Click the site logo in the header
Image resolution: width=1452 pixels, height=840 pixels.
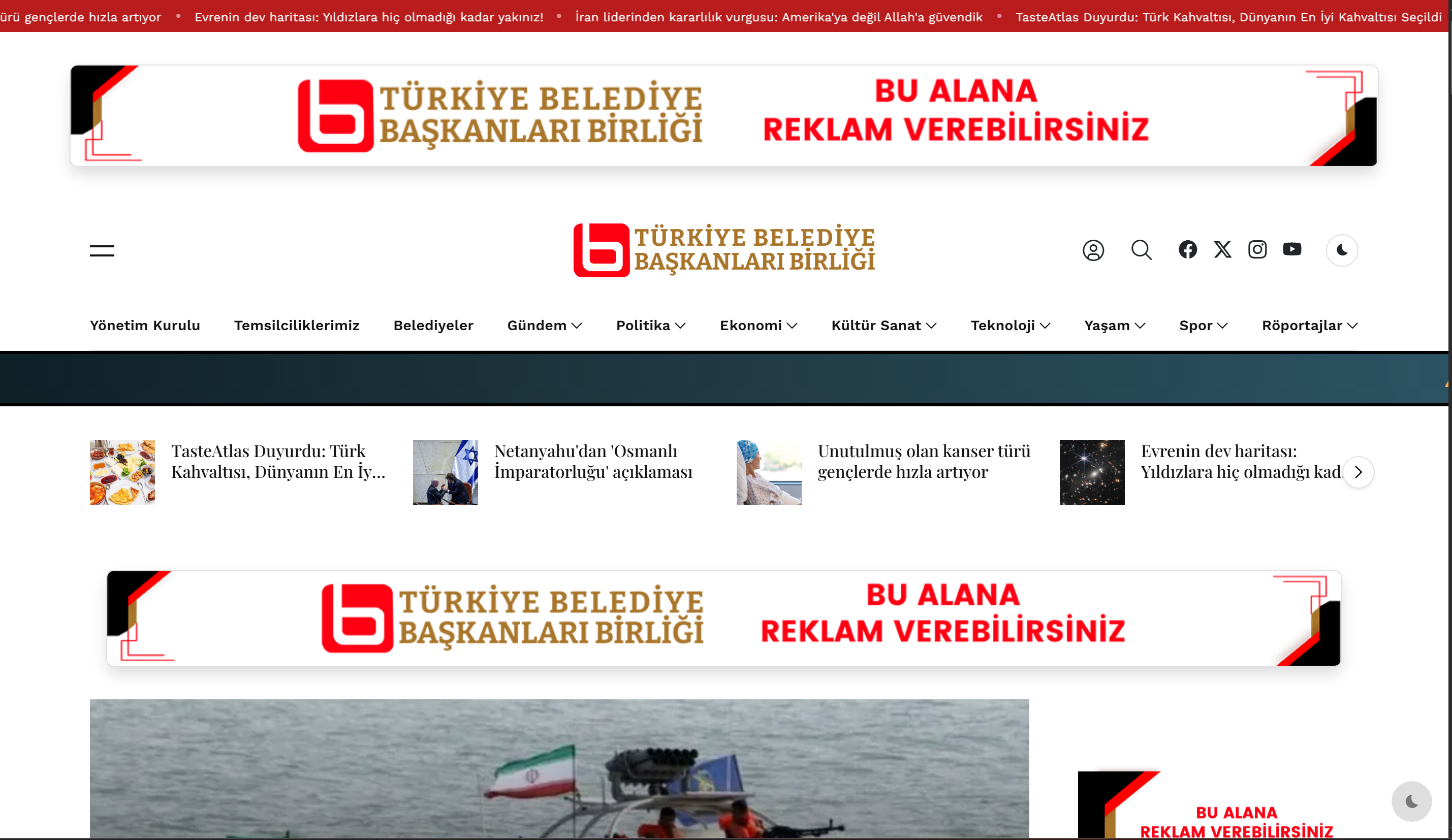[724, 250]
